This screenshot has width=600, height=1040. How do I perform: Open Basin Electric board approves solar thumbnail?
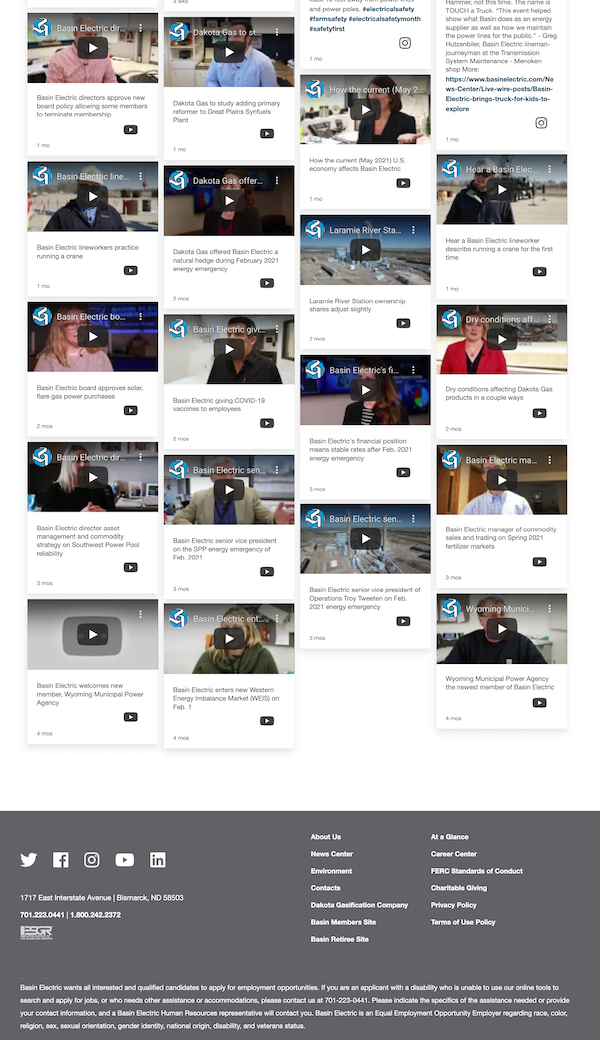(x=93, y=337)
